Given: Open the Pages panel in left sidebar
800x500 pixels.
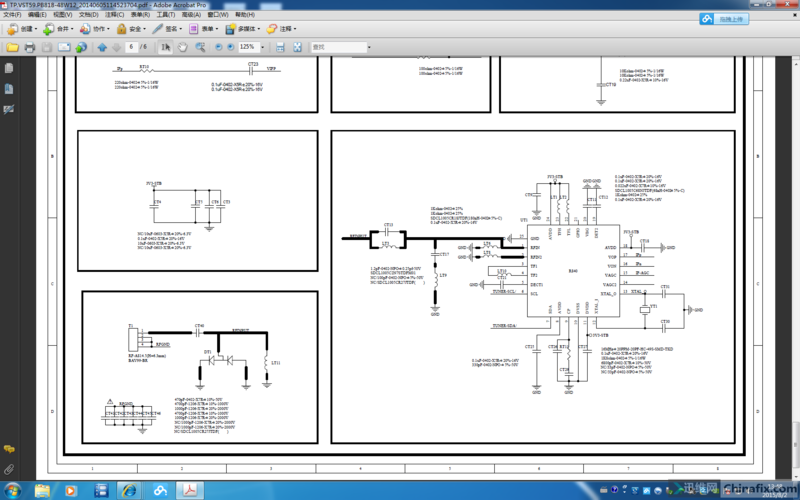Looking at the screenshot, I should 9,68.
